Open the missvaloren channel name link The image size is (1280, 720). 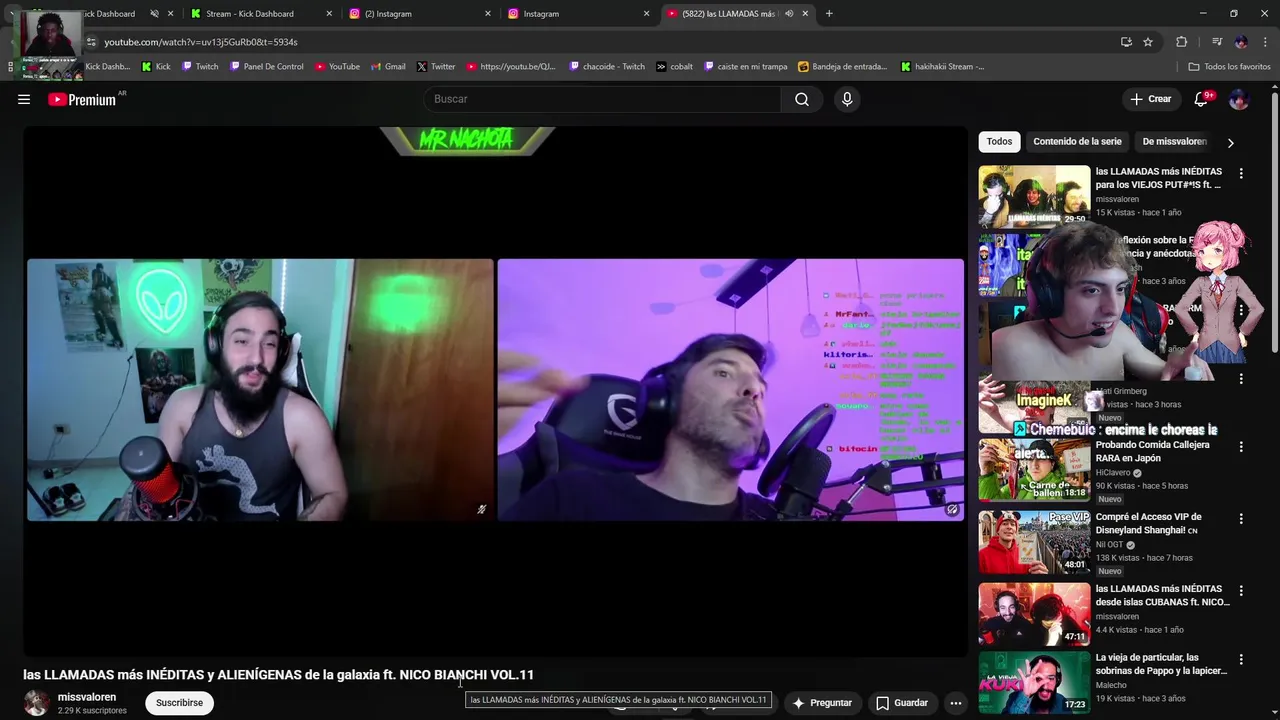[87, 697]
